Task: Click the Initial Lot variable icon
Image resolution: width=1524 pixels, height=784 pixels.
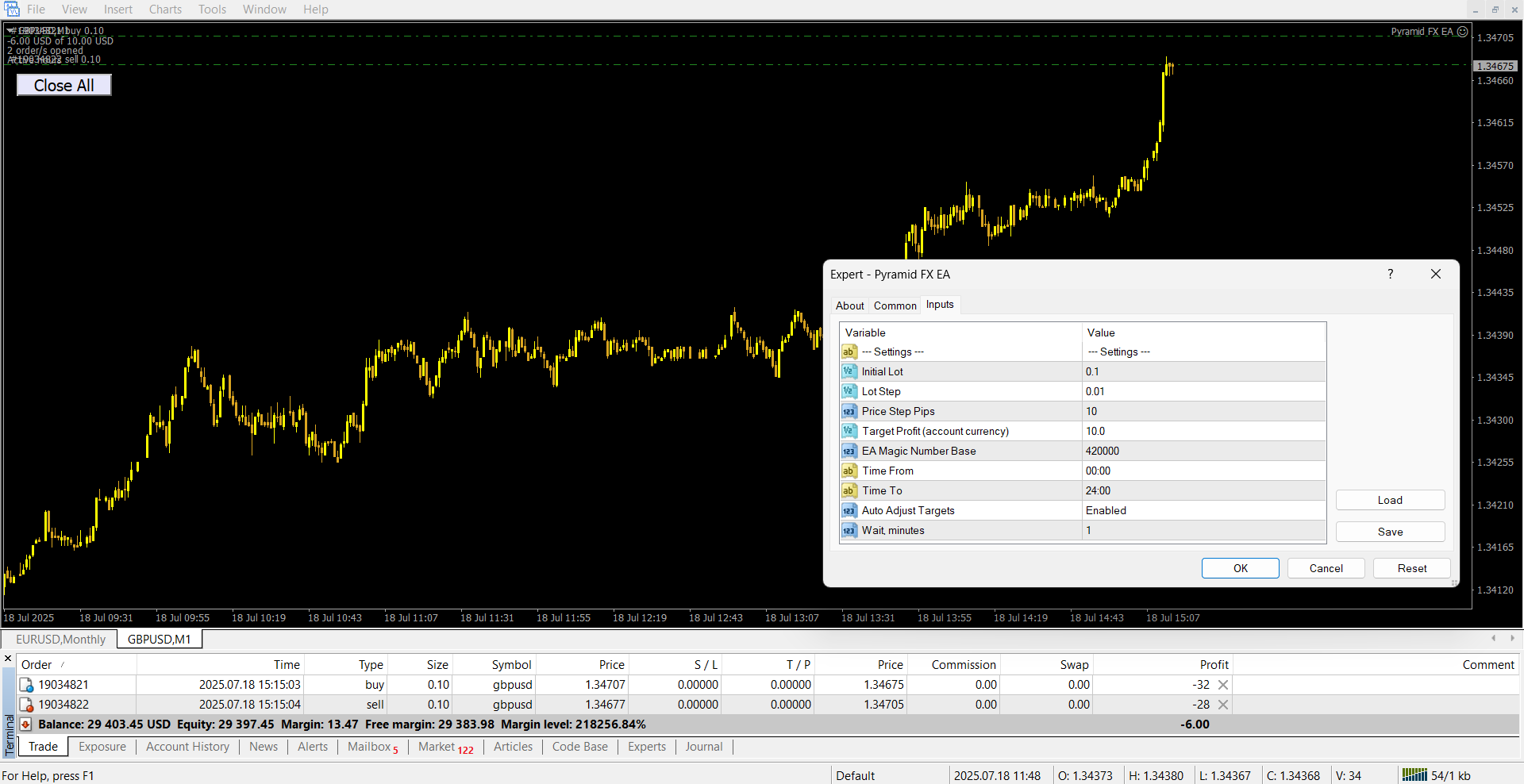Action: pyautogui.click(x=849, y=371)
